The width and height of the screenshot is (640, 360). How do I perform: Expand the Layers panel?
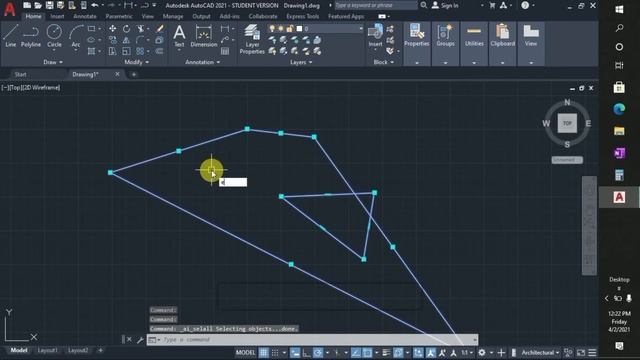tap(301, 62)
